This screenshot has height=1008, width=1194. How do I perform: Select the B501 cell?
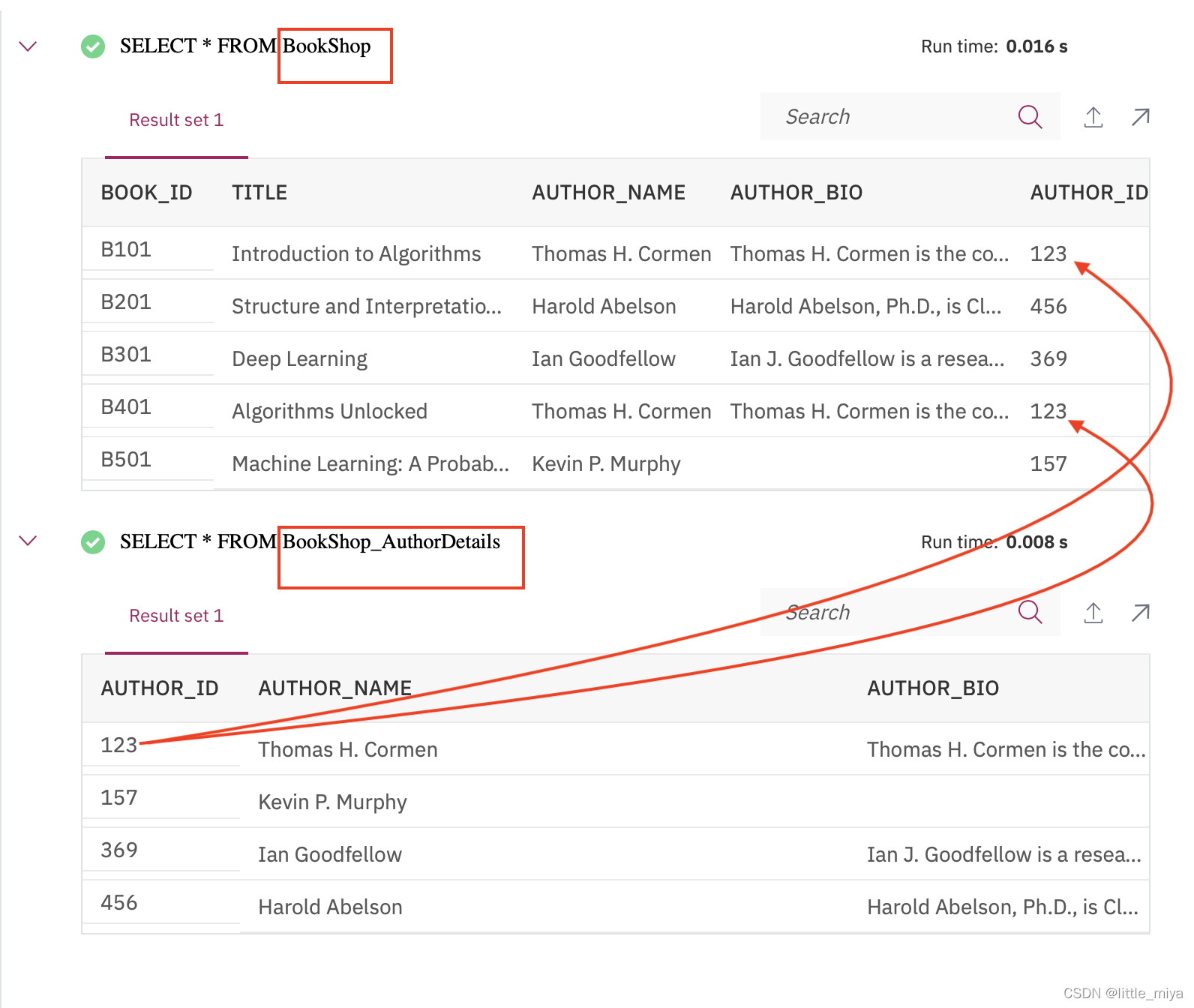[126, 459]
